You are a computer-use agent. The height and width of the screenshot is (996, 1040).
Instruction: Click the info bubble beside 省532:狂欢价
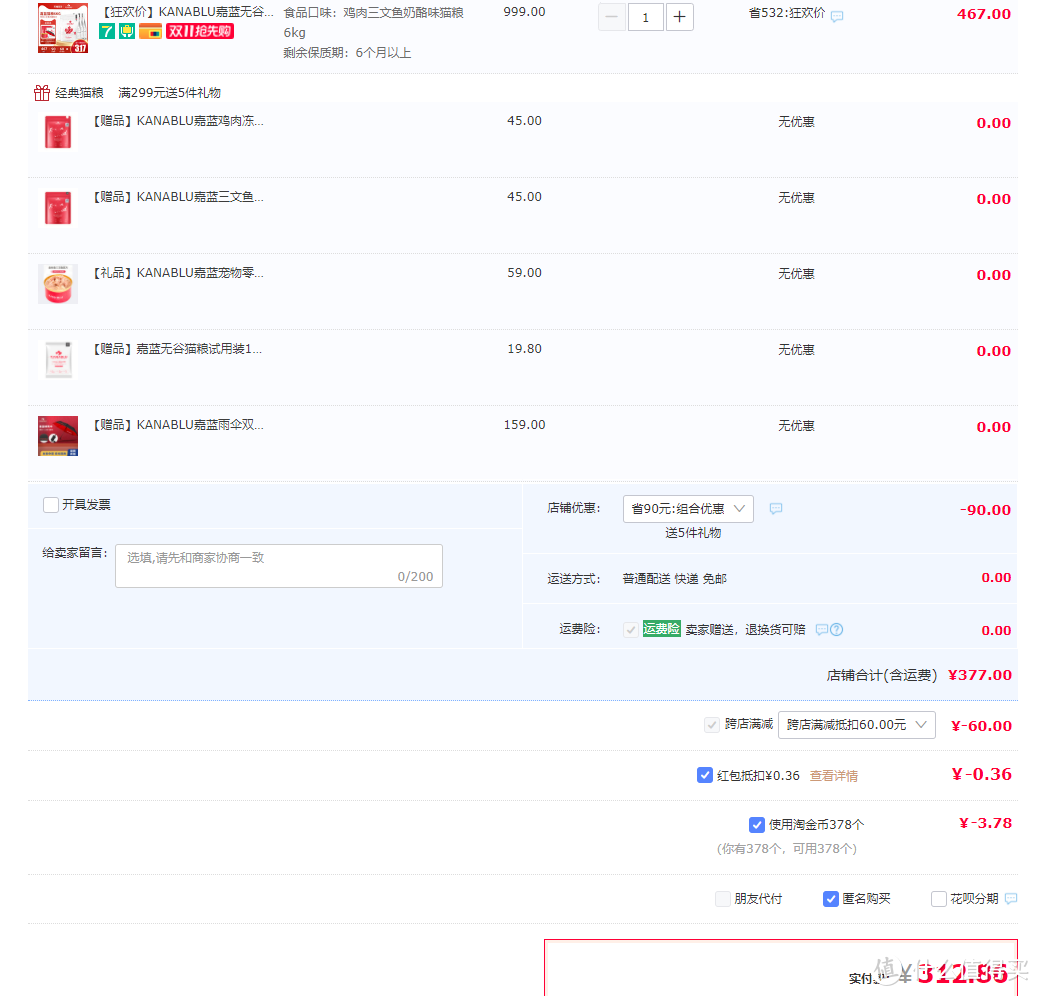(837, 16)
